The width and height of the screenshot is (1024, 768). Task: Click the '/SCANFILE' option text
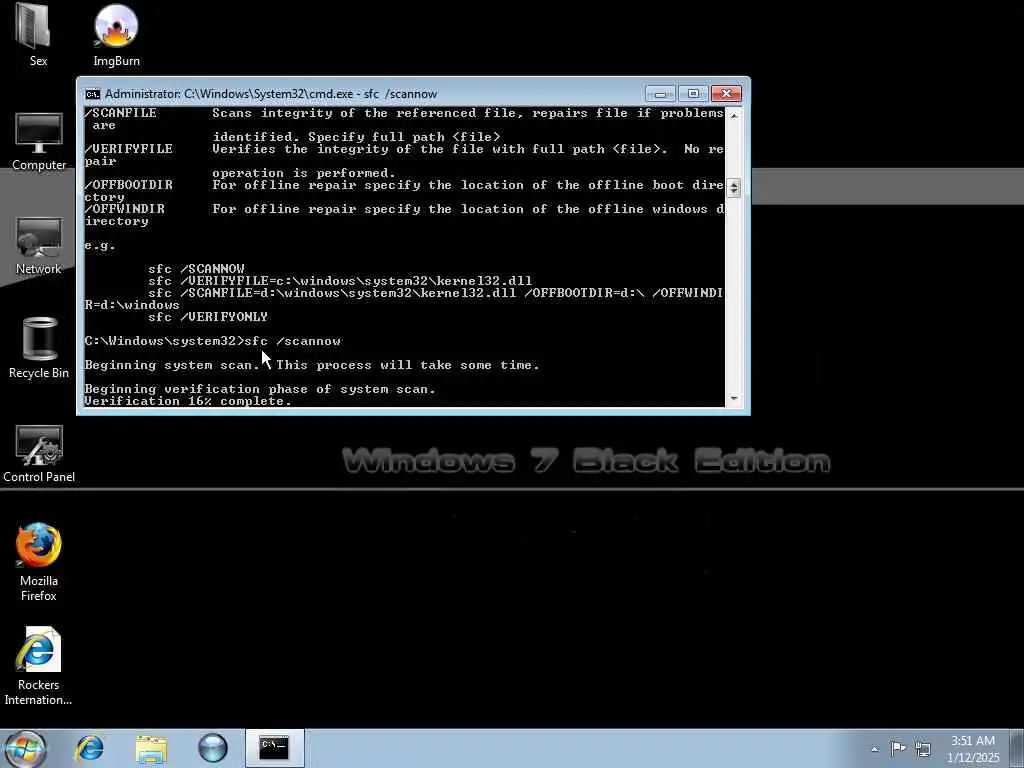pyautogui.click(x=121, y=113)
